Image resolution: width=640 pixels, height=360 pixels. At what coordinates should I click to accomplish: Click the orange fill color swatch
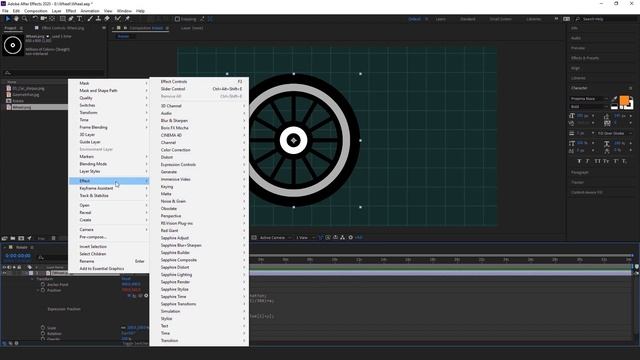(x=624, y=100)
